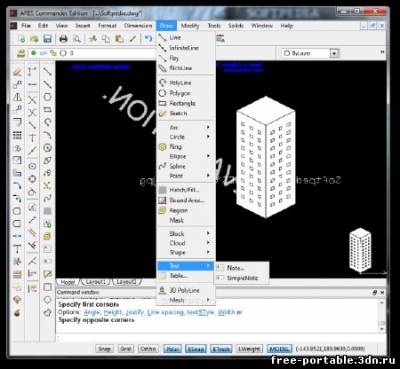Click the command window scrollbar down arrow

(x=382, y=329)
